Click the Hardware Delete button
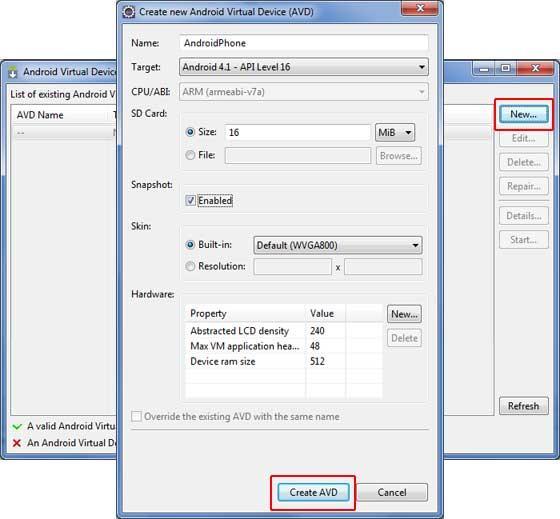Viewport: 560px width, 519px height. pyautogui.click(x=404, y=338)
